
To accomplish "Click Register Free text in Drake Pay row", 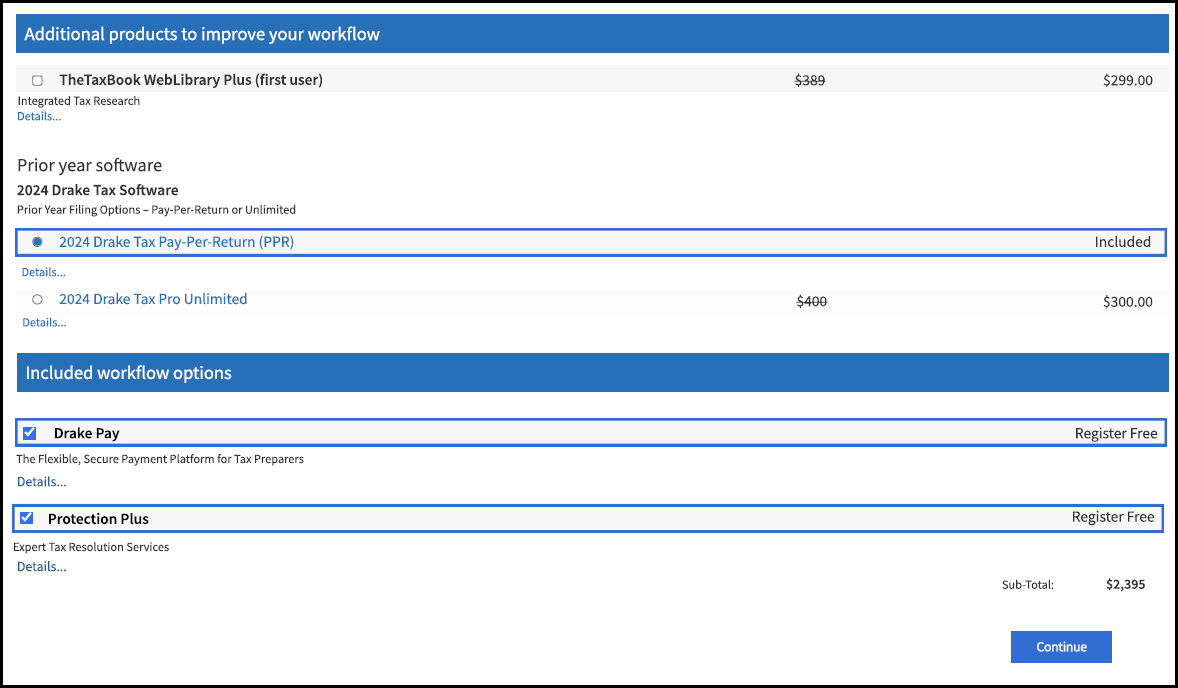I will click(1116, 433).
